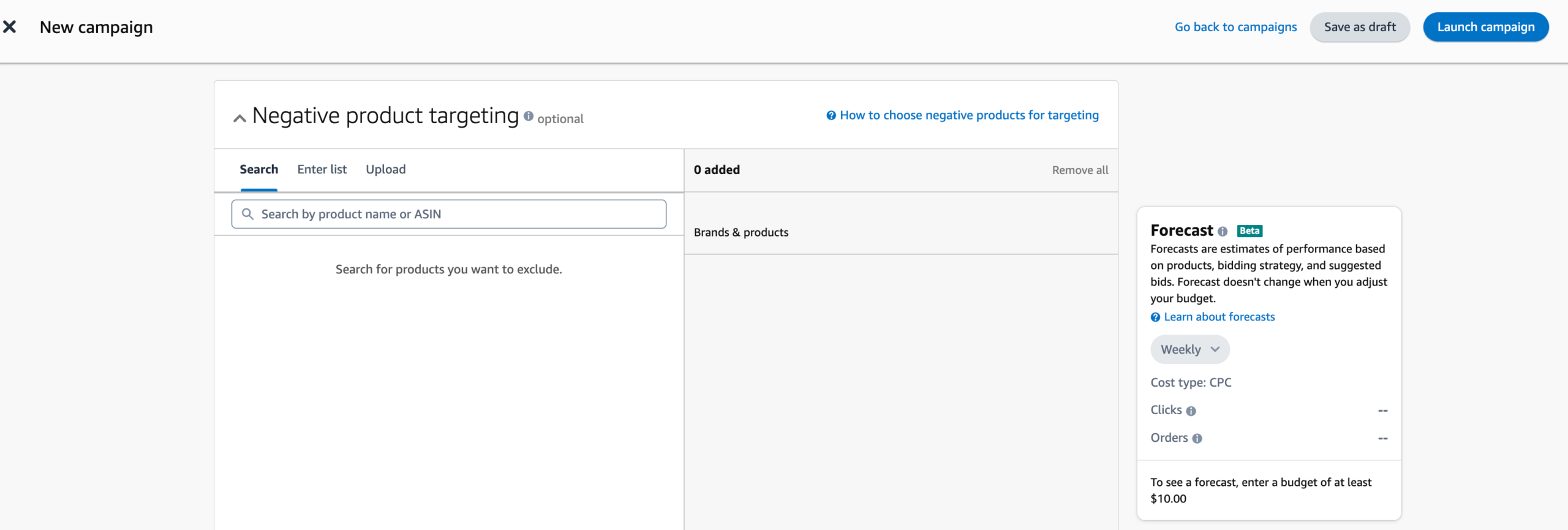Screen dimensions: 1568x530
Task: Click the info icon next to Clicks
Action: tap(1191, 411)
